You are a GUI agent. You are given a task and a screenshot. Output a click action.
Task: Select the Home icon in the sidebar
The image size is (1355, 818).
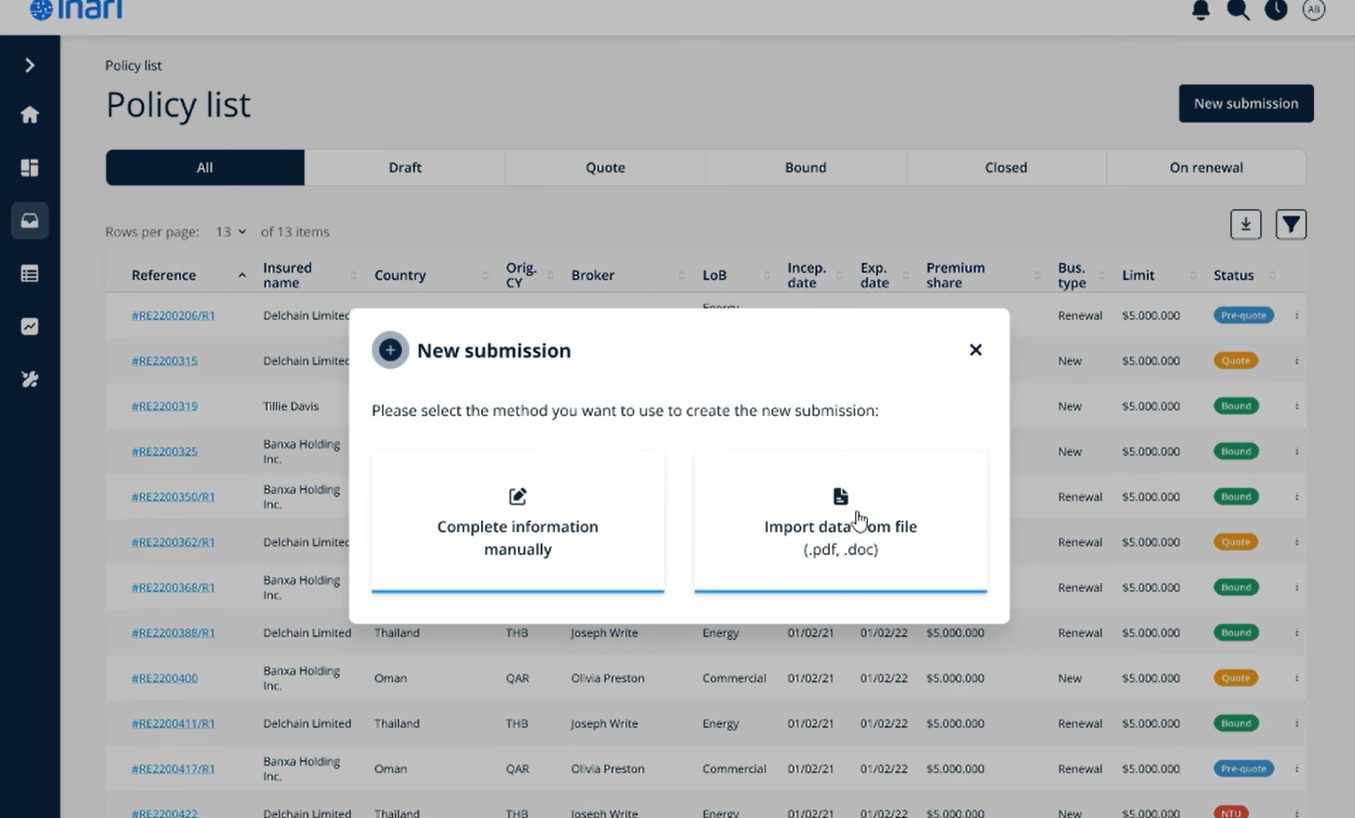click(30, 114)
